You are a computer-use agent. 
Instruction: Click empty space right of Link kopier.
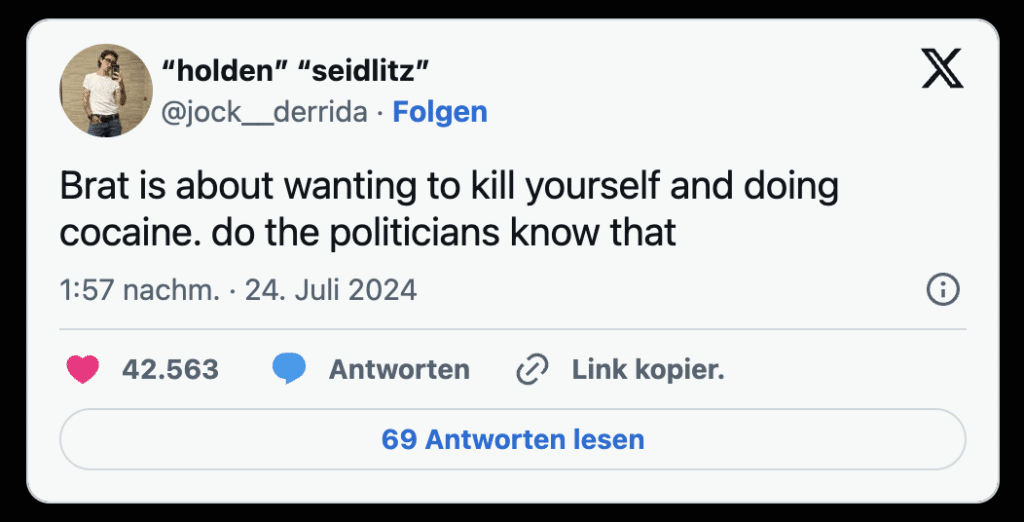[850, 369]
